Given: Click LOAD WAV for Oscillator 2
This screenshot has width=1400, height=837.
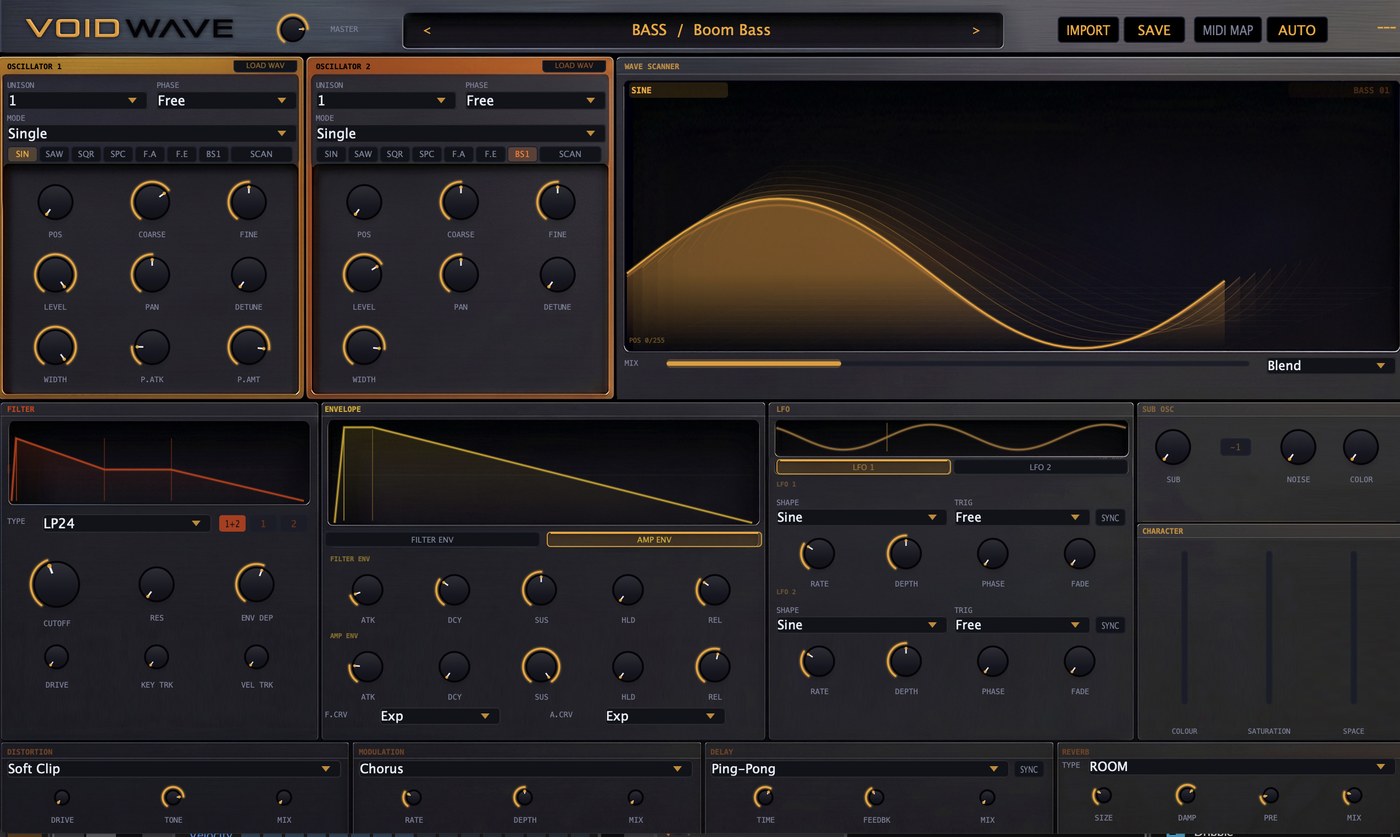Looking at the screenshot, I should (x=574, y=66).
